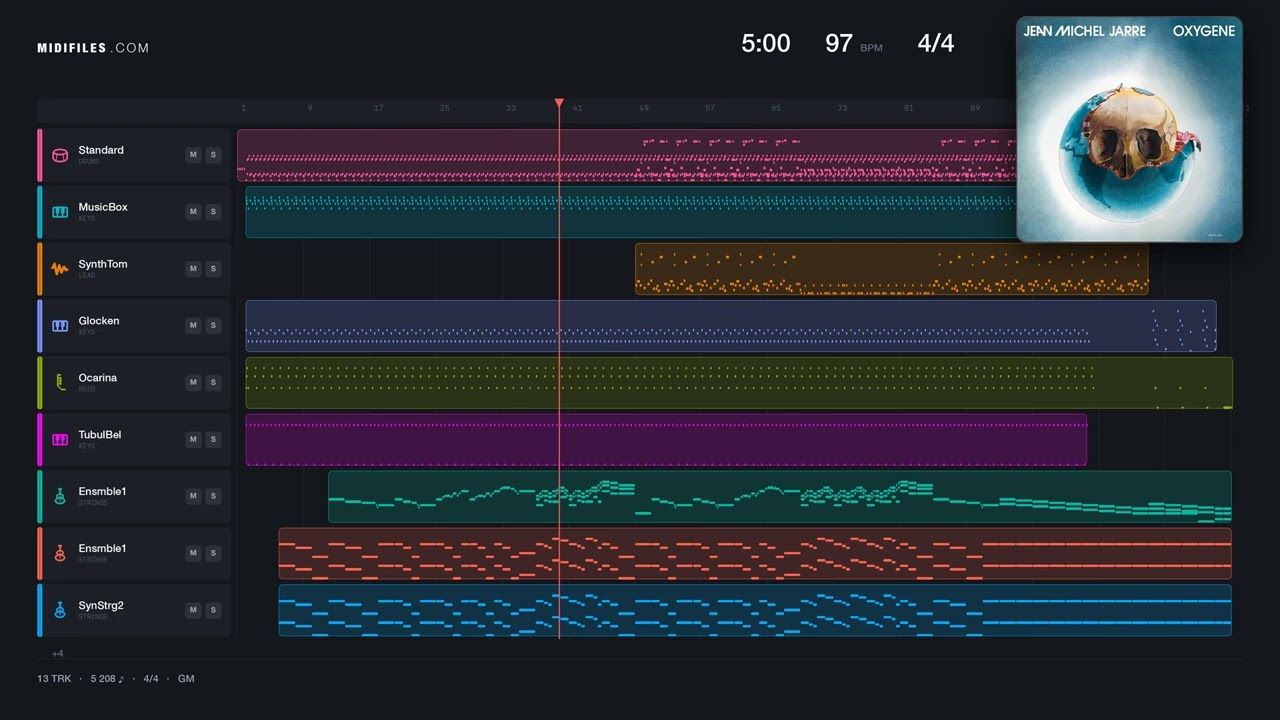Mute the TubulBel track
The image size is (1280, 720).
[x=193, y=440]
